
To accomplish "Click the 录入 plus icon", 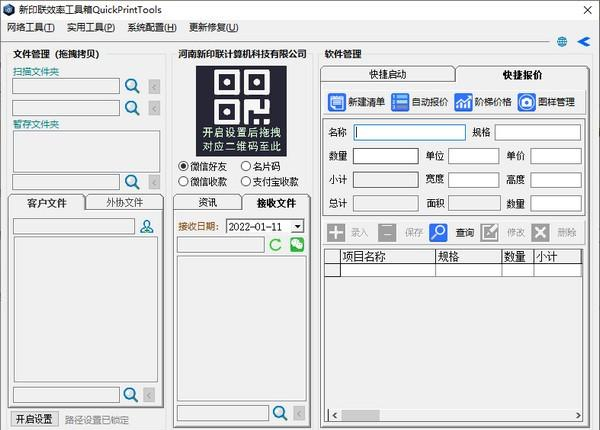I will tap(336, 233).
